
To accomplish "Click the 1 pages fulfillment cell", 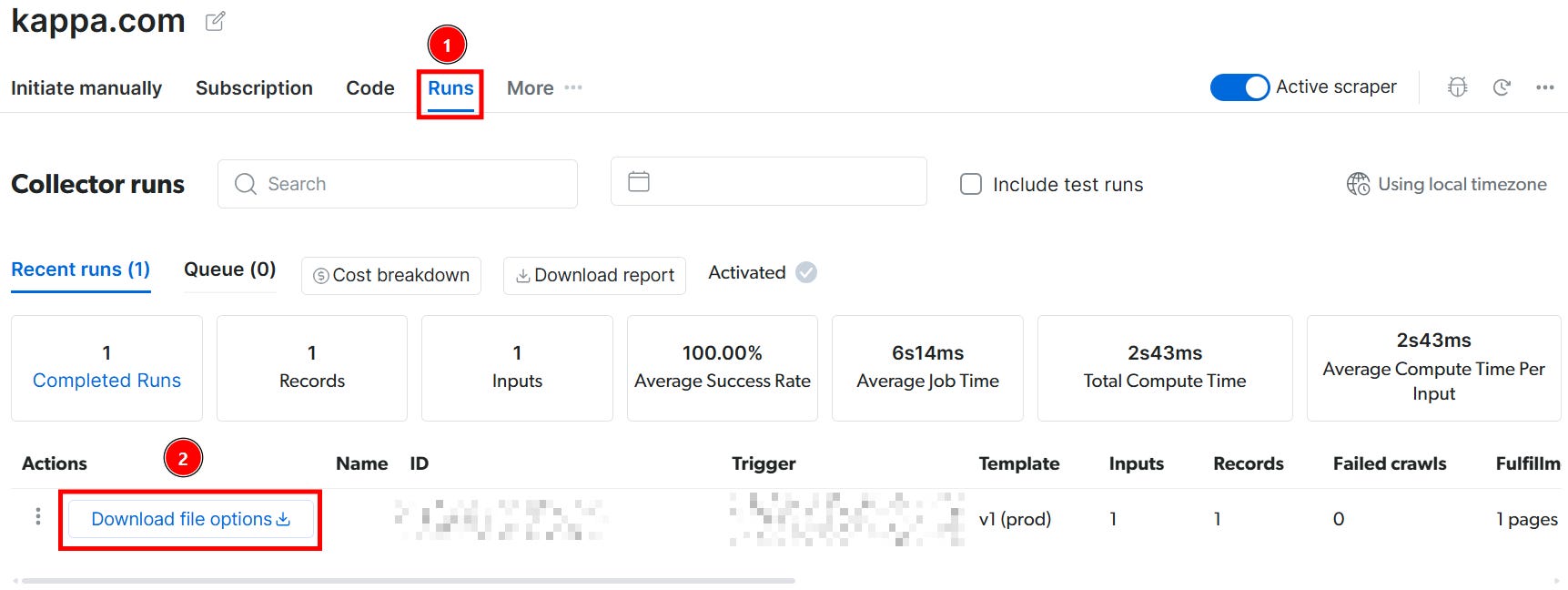I will tap(1527, 519).
